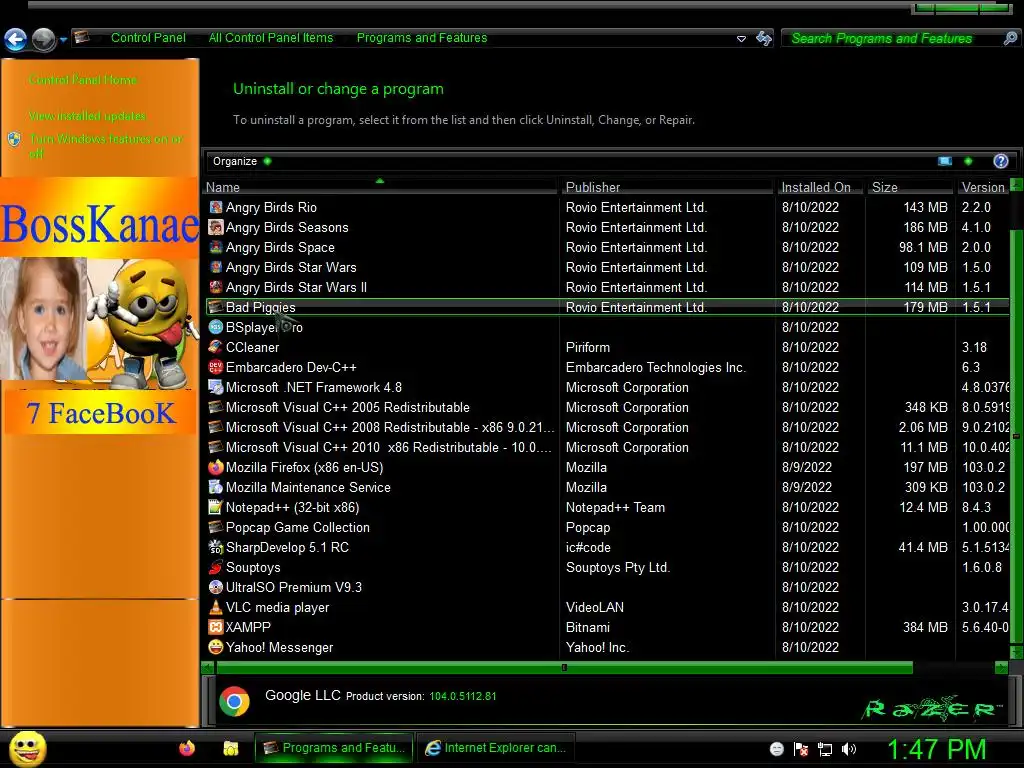Click the XAMPP icon
Screen dimensions: 1024x768
[x=216, y=627]
